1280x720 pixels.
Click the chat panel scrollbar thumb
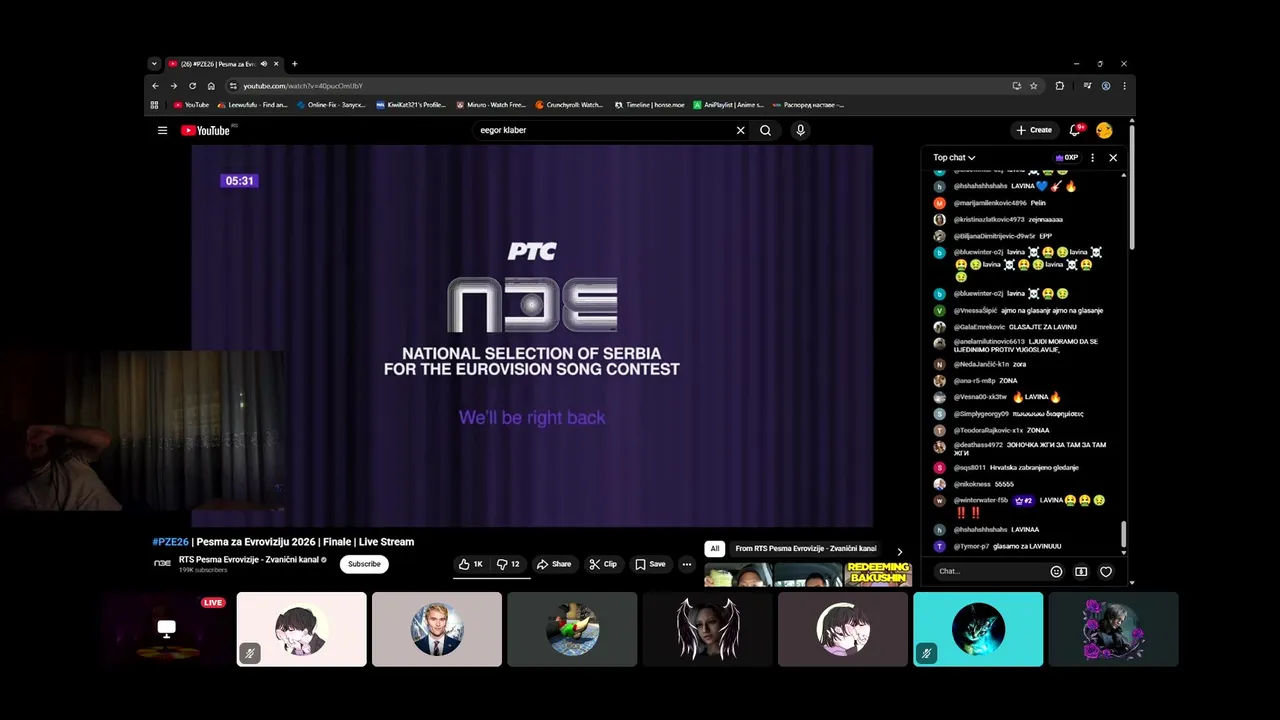tap(1123, 534)
